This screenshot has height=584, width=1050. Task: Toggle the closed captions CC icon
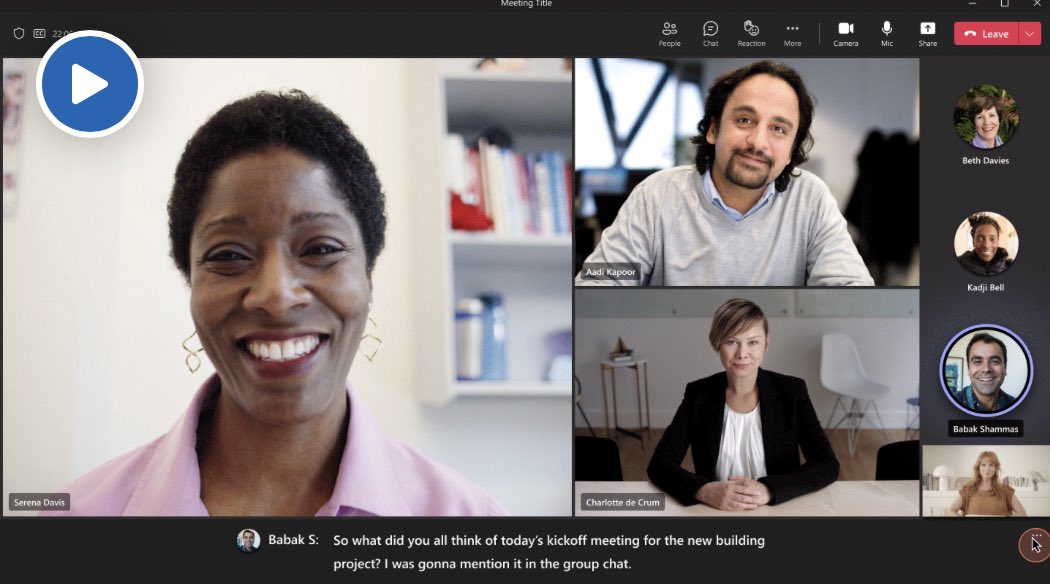tap(40, 33)
